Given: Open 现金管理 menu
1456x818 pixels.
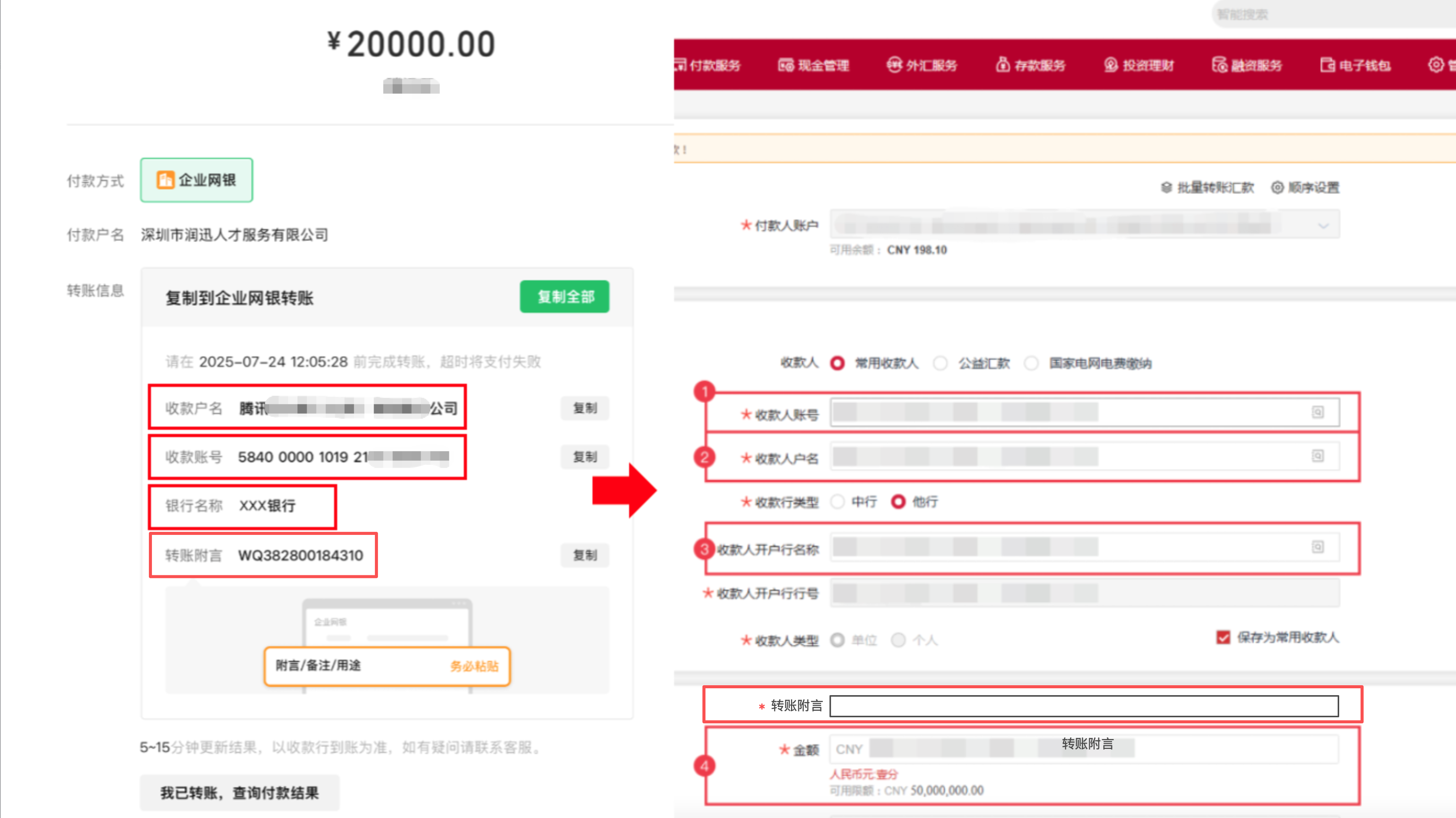Looking at the screenshot, I should 814,66.
